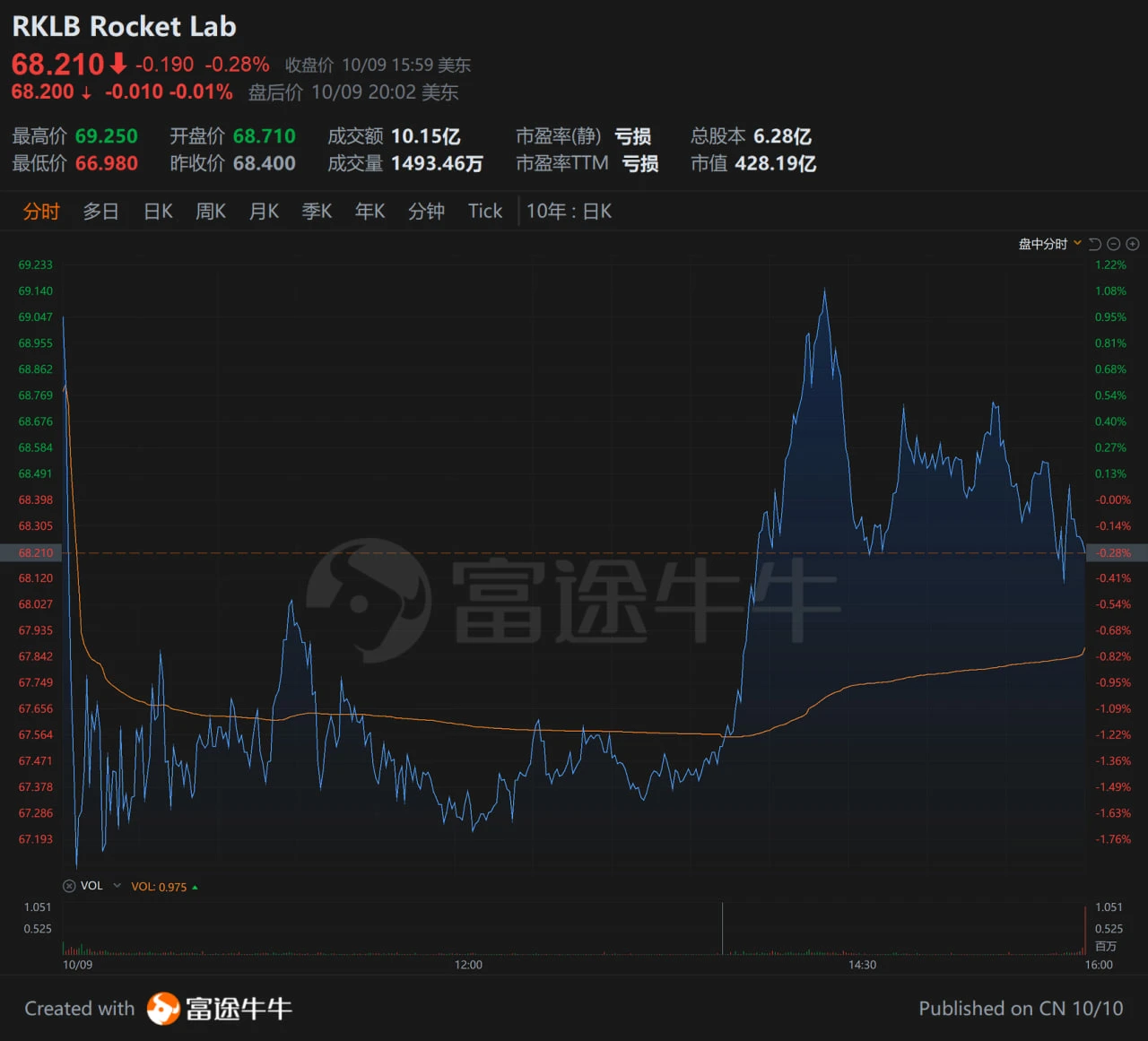Viewport: 1148px width, 1041px height.
Task: Close the VOL indicator panel
Action: coord(69,886)
